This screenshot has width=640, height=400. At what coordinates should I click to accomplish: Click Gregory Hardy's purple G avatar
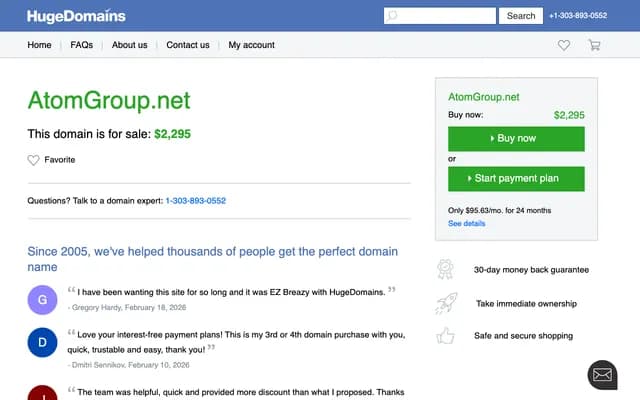42,299
